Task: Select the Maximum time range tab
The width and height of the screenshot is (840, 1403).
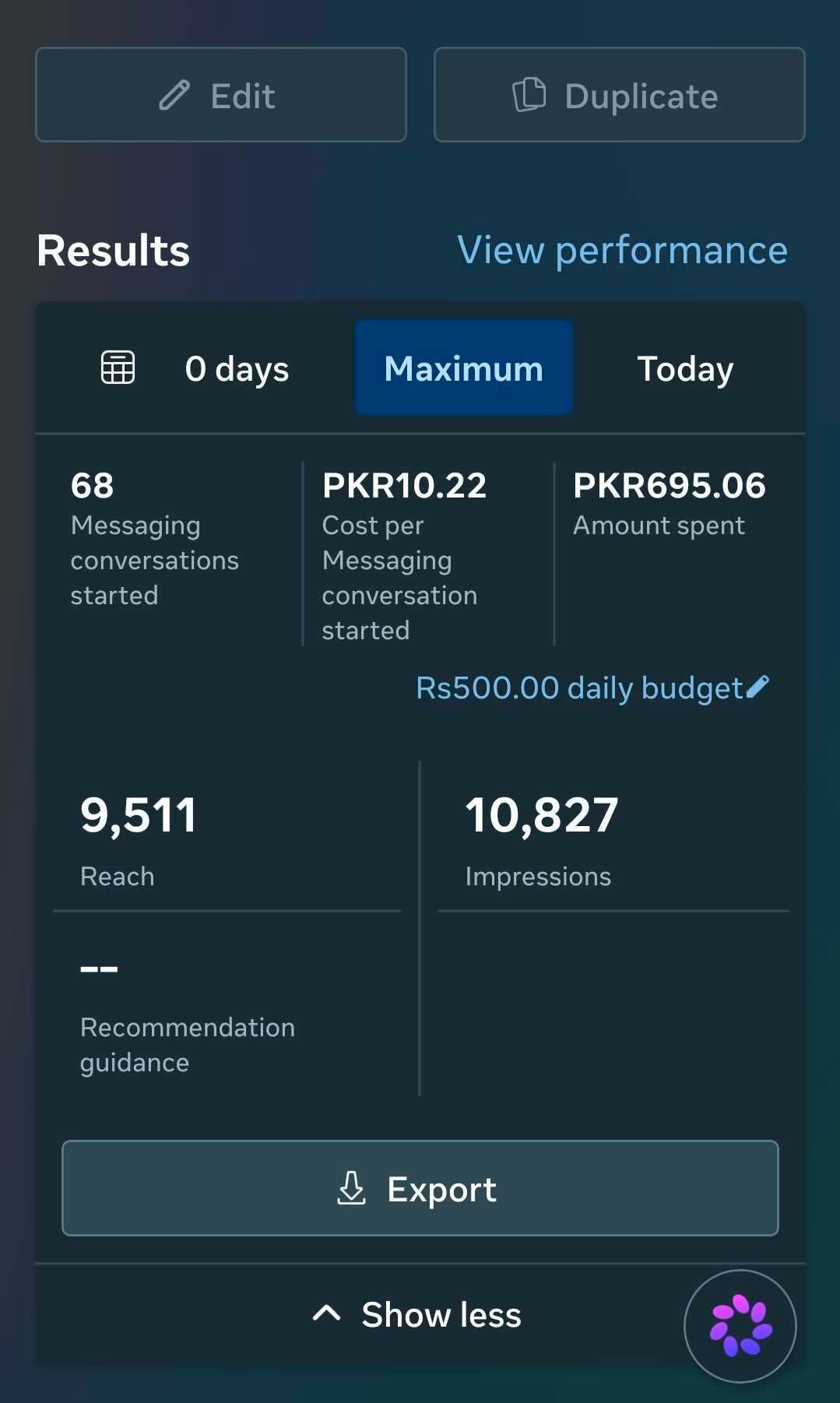Action: tap(464, 367)
